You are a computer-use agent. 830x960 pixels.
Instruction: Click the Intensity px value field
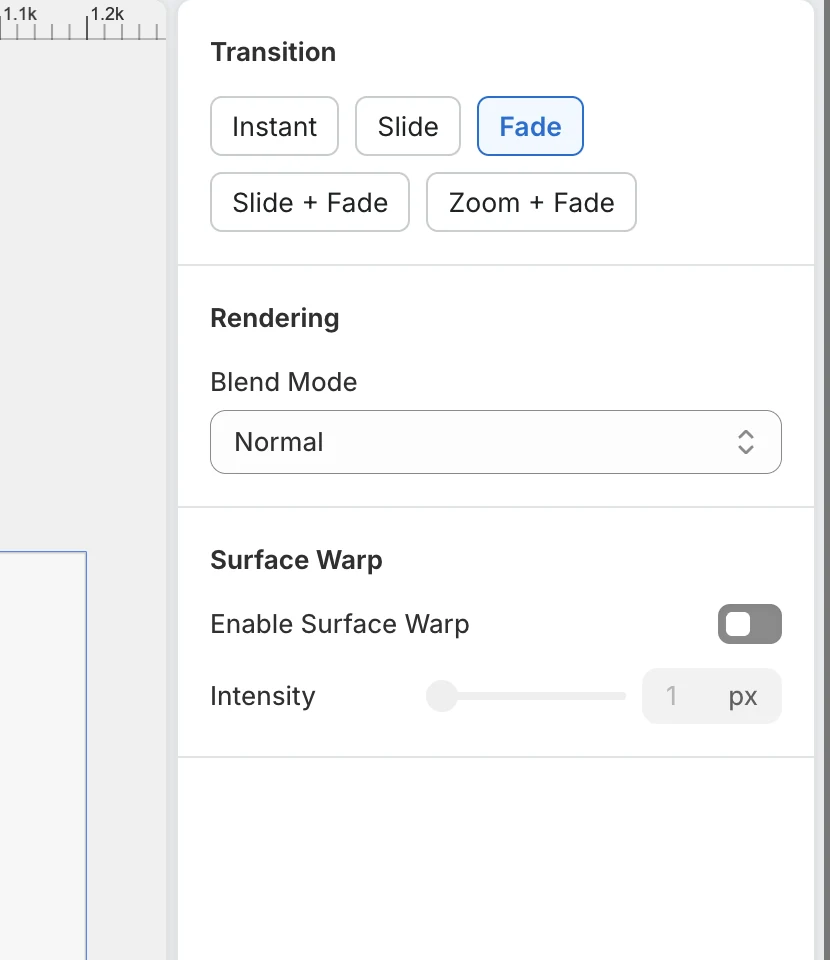712,696
